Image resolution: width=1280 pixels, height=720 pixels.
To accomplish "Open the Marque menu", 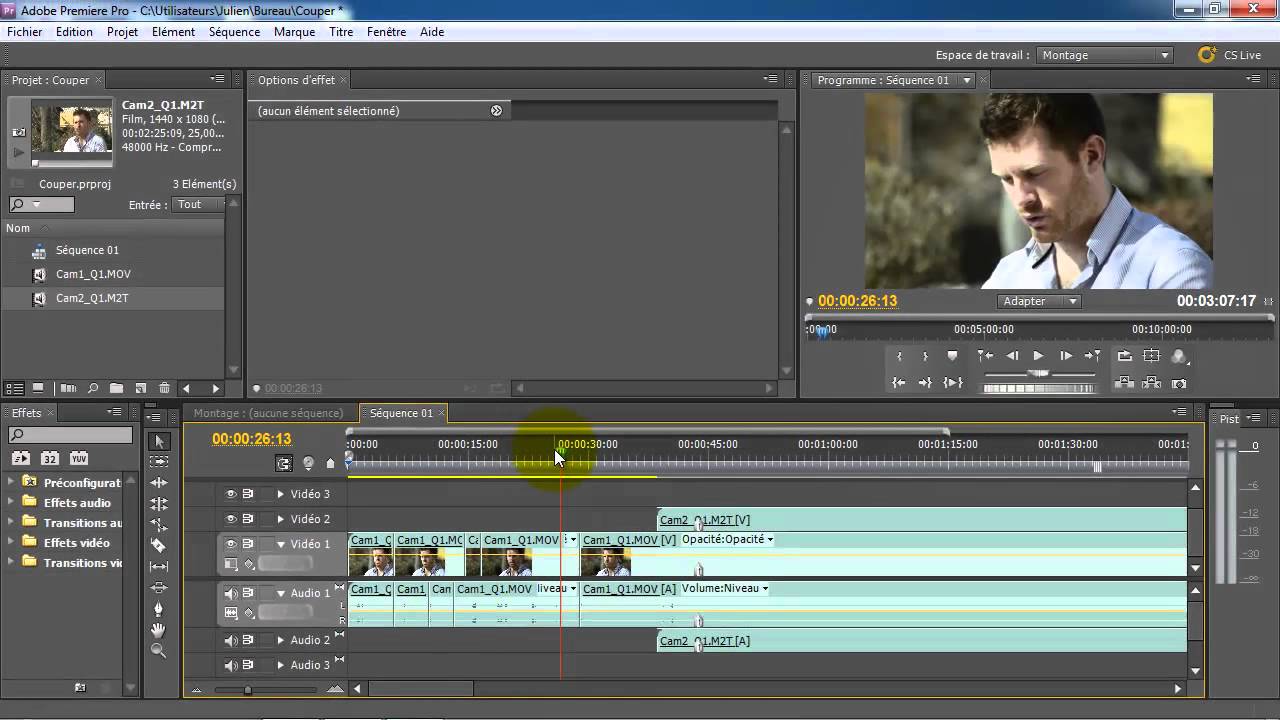I will [x=294, y=32].
